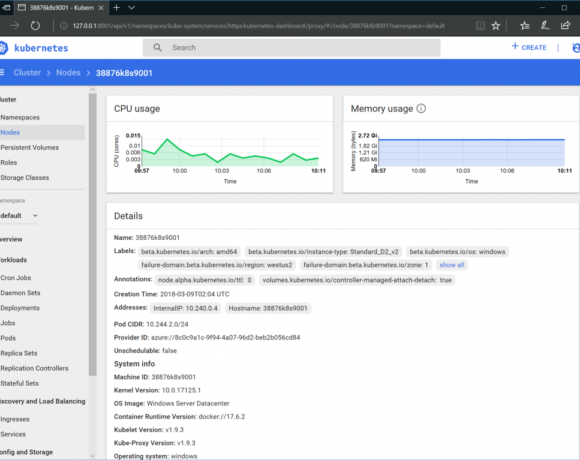
Task: Open Namespaces in sidebar
Action: pos(20,117)
